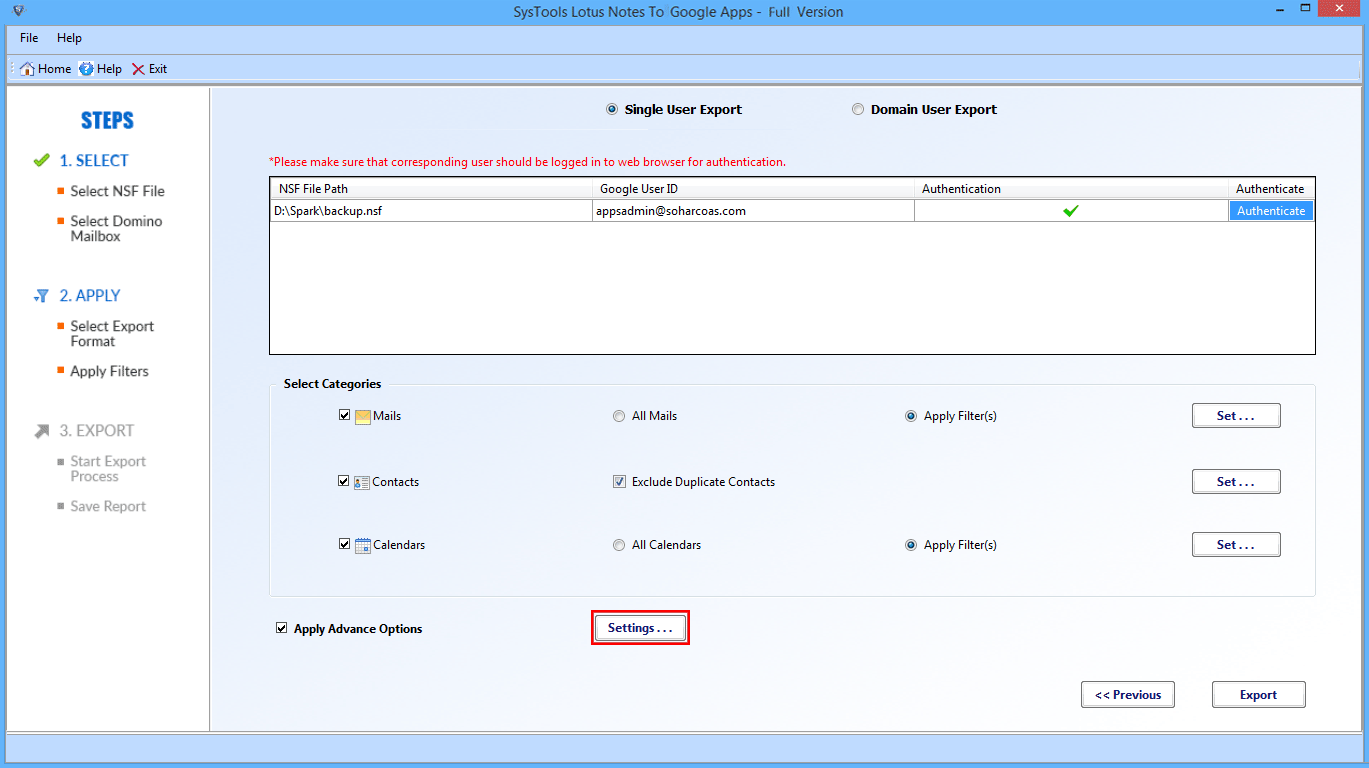This screenshot has height=768, width=1369.
Task: Select the 'Select NSF File' step
Action: tap(117, 191)
